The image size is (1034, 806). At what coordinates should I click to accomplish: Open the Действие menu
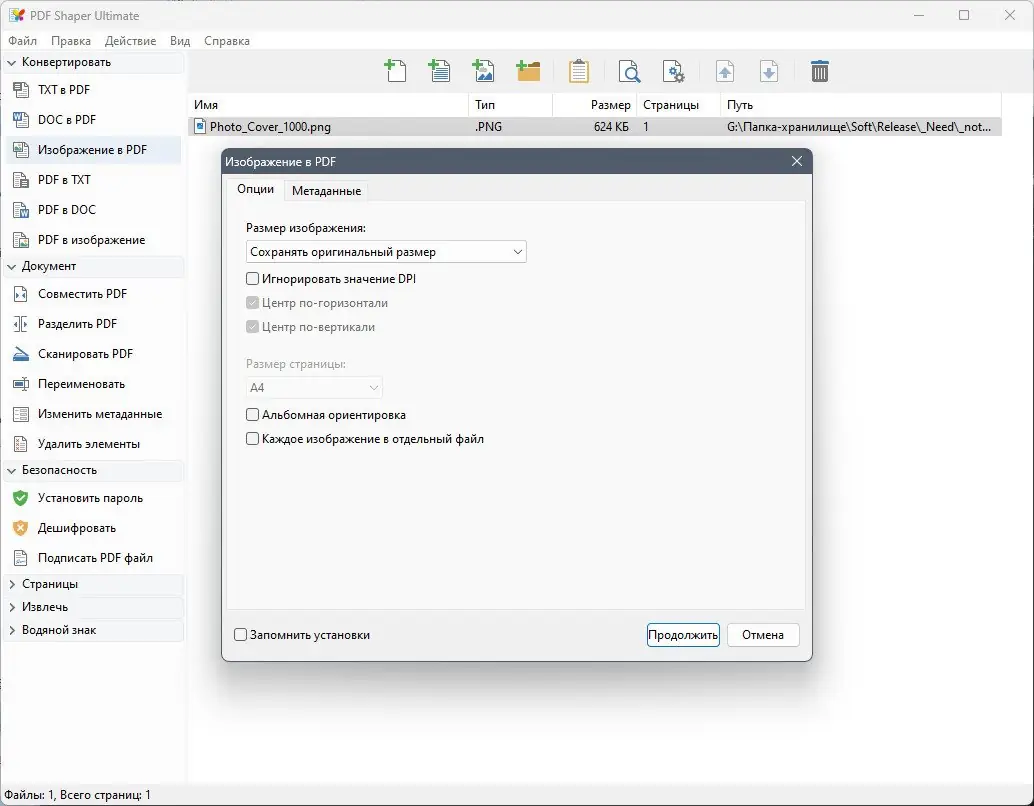131,41
